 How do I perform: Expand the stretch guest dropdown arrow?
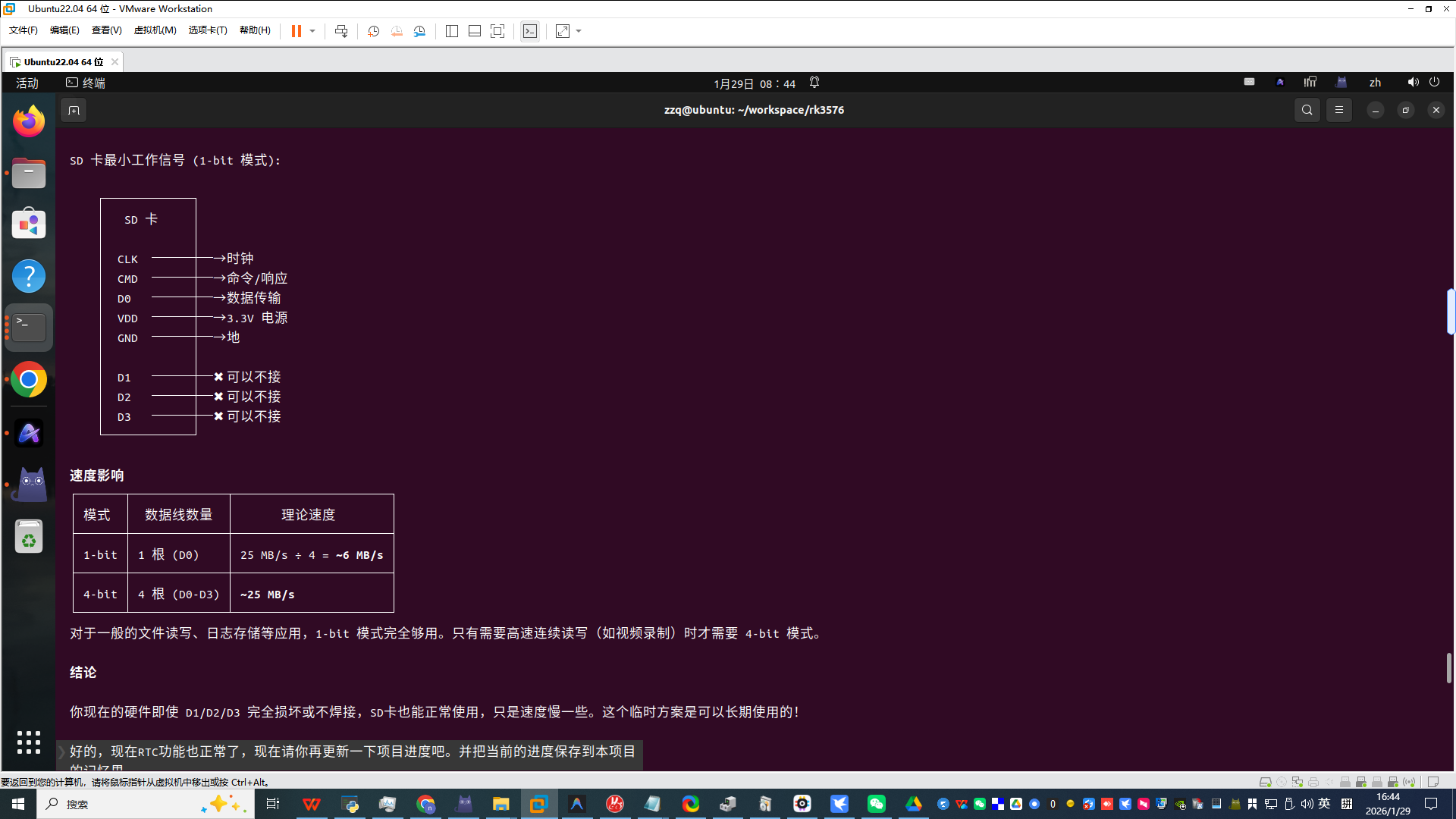[x=579, y=31]
